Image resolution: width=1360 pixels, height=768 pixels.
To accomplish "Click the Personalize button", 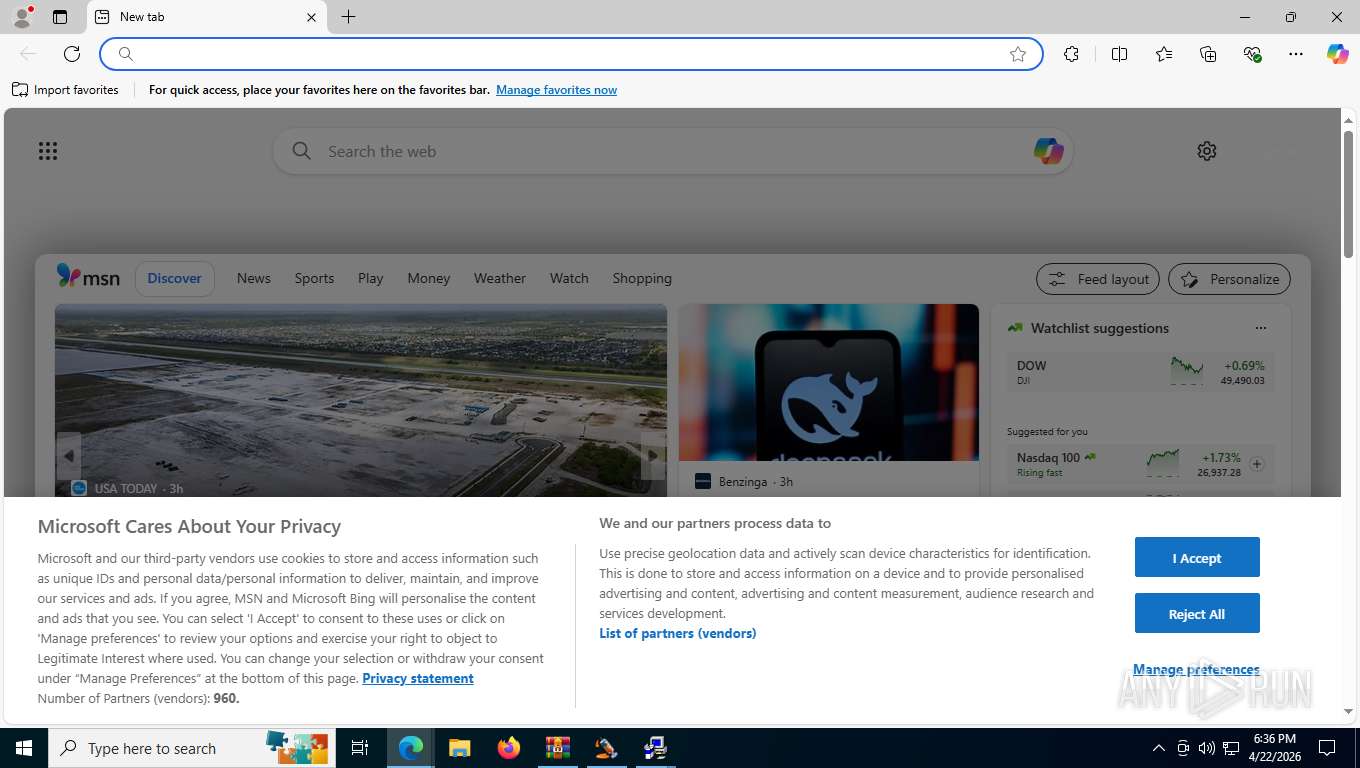I will [x=1229, y=279].
